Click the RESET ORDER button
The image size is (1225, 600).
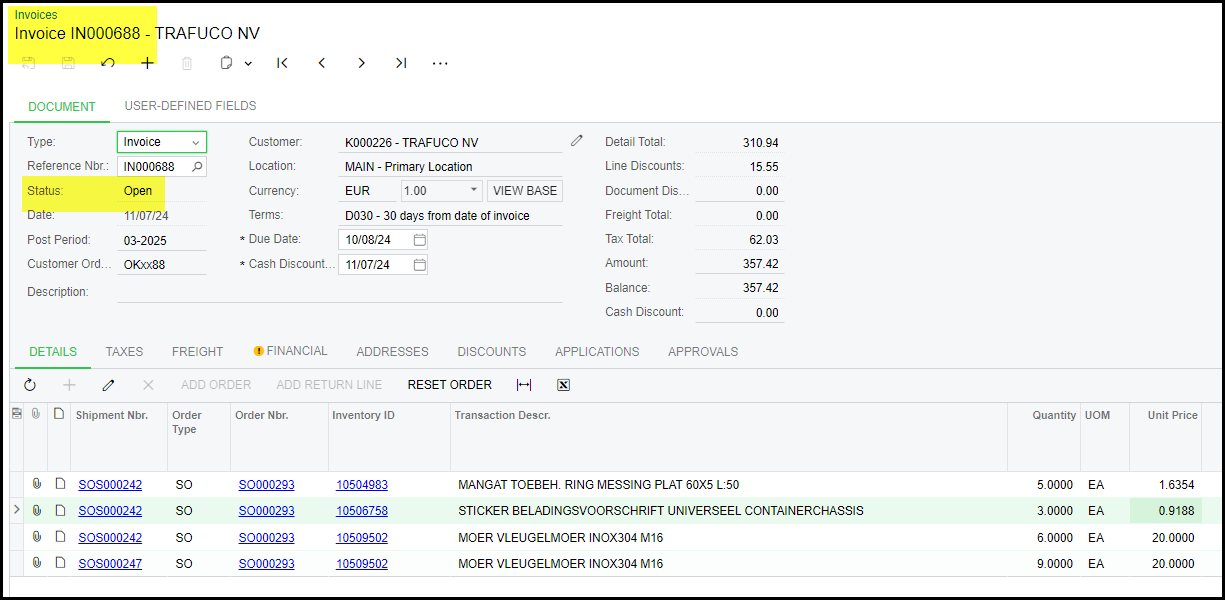point(449,385)
